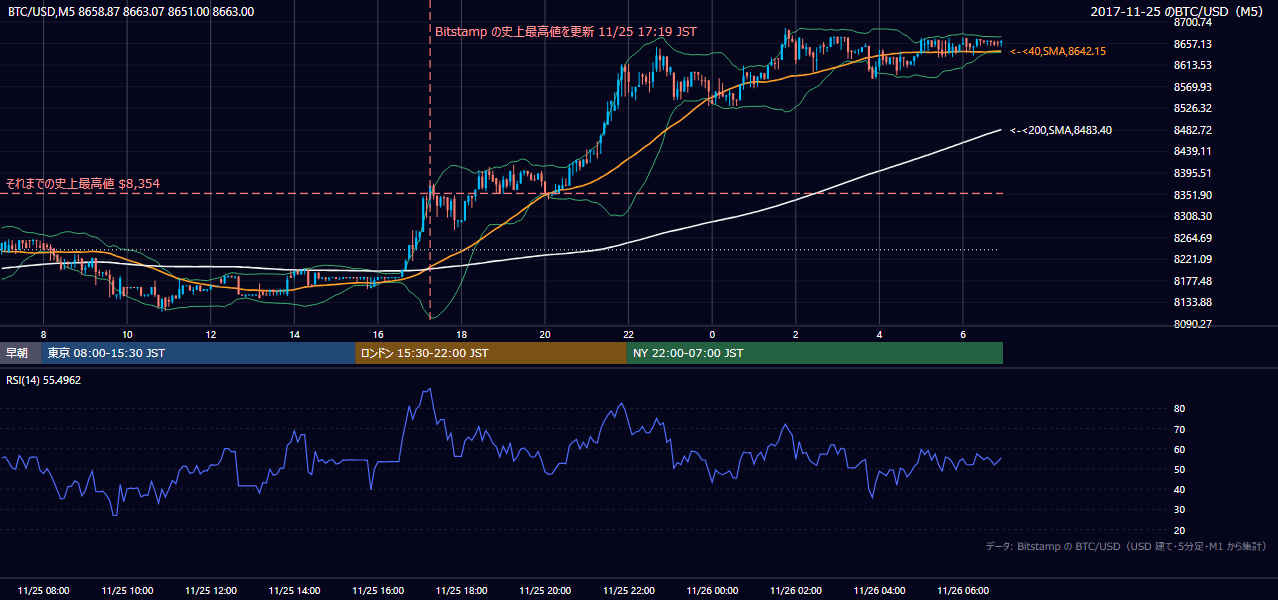Click the 'それまでの史上最高値 $8,354' label

(x=83, y=184)
